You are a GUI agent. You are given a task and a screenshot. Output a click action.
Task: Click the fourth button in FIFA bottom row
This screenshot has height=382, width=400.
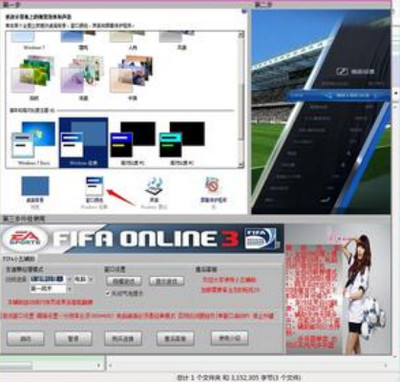click(x=175, y=338)
